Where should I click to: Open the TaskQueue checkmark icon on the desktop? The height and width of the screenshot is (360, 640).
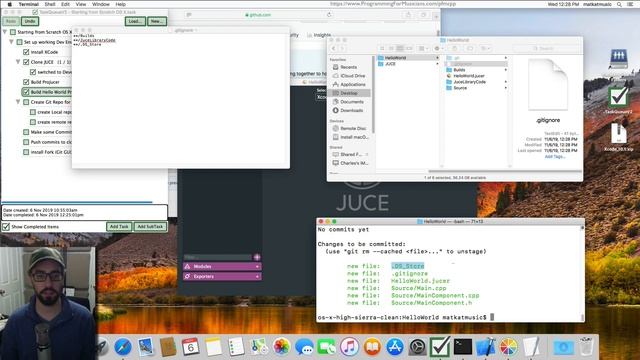[618, 98]
